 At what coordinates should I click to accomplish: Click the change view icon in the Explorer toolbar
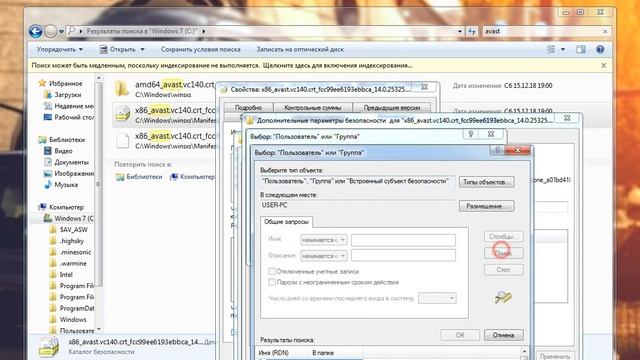coord(551,49)
